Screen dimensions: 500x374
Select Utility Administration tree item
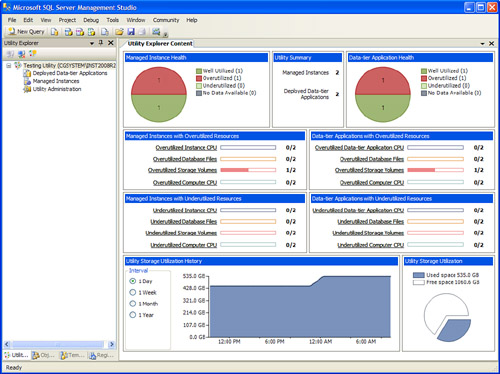coord(57,89)
